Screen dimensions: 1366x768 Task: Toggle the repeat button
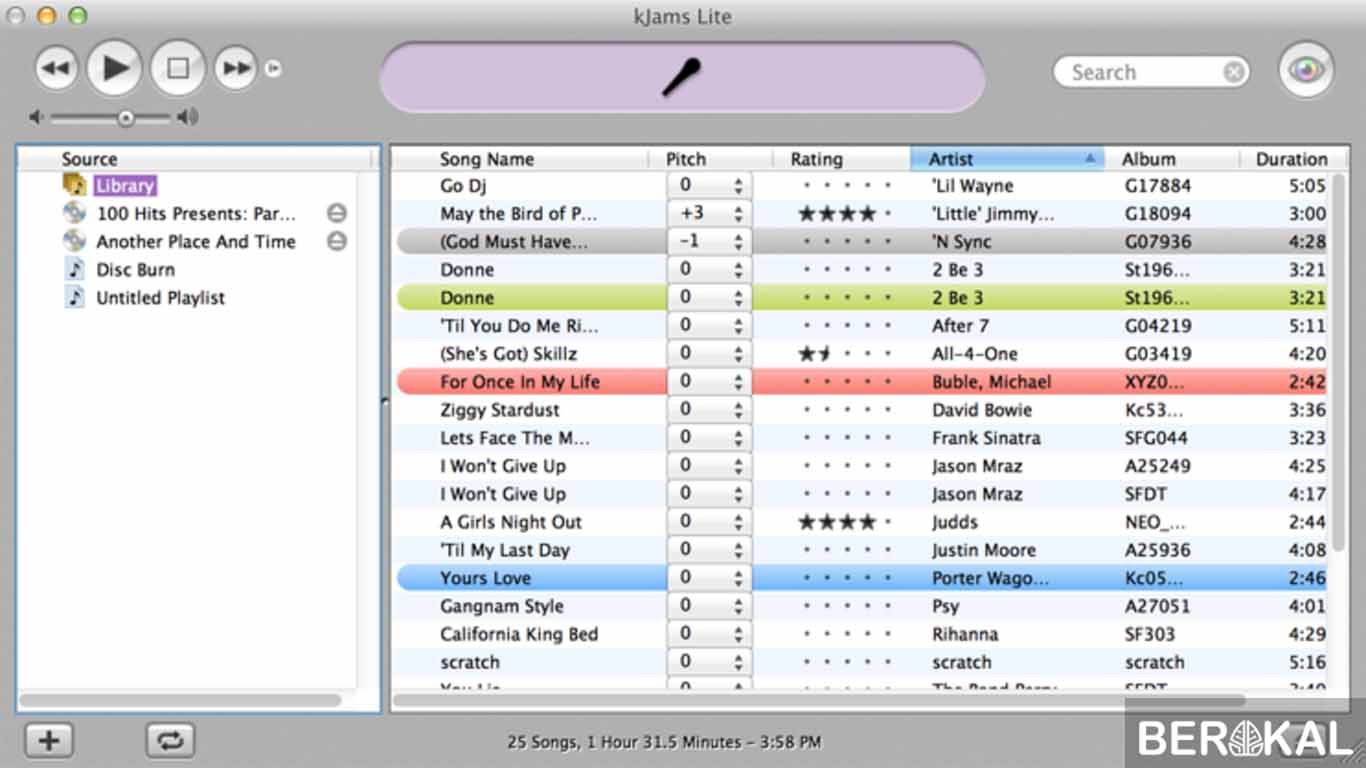(x=170, y=741)
